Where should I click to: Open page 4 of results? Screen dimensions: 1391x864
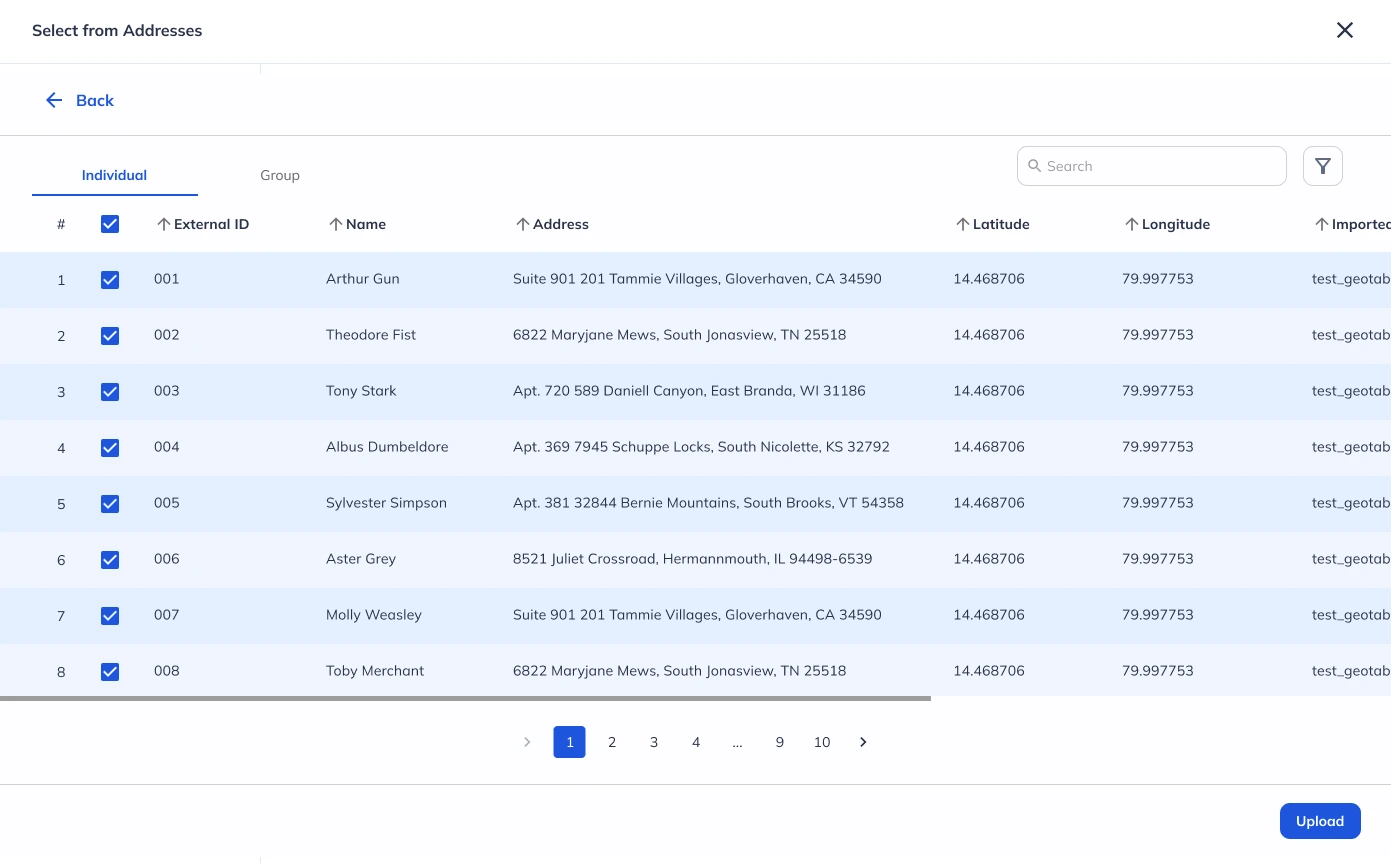(x=696, y=742)
